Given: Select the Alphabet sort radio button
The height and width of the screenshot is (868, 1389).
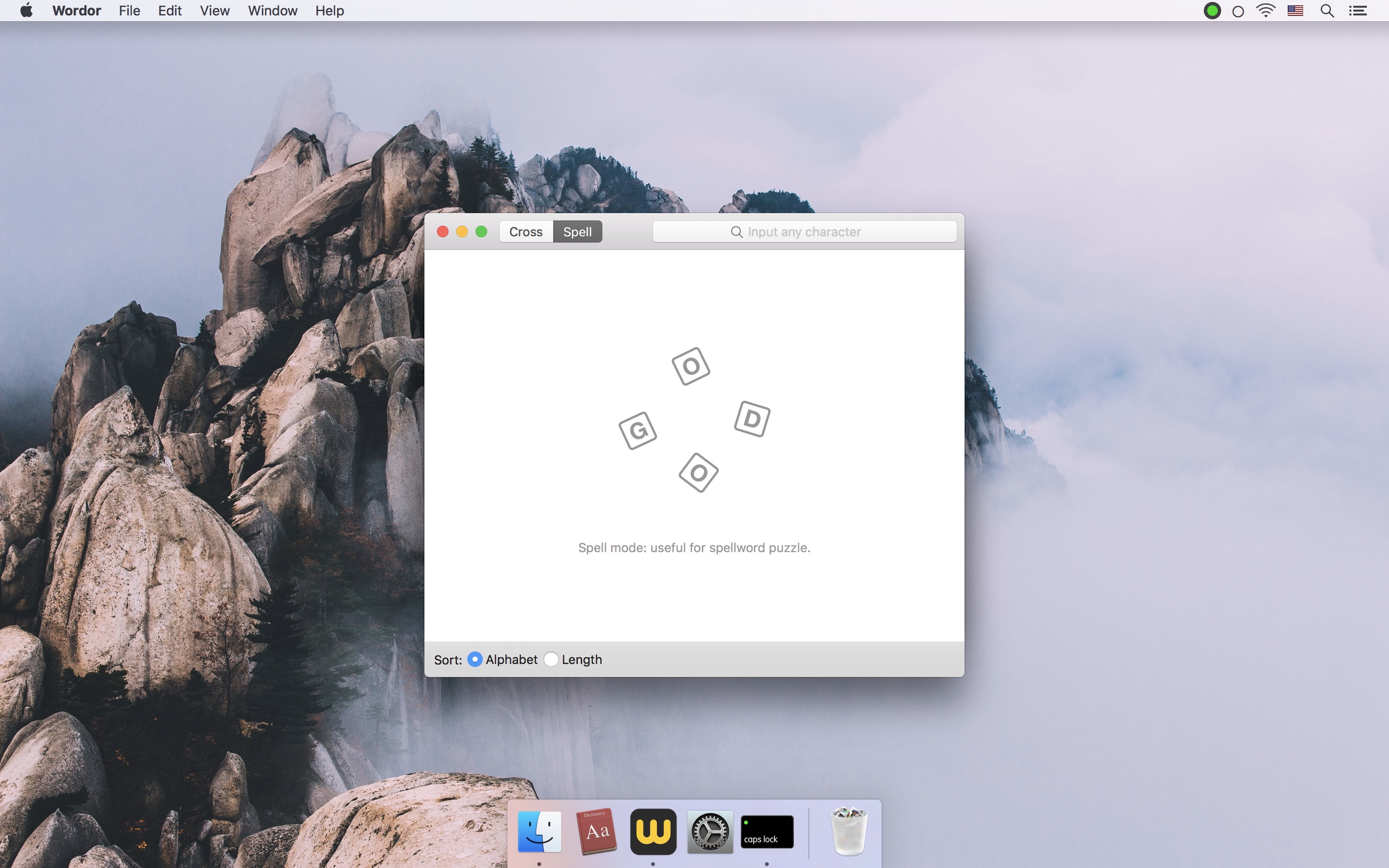Looking at the screenshot, I should (x=475, y=659).
